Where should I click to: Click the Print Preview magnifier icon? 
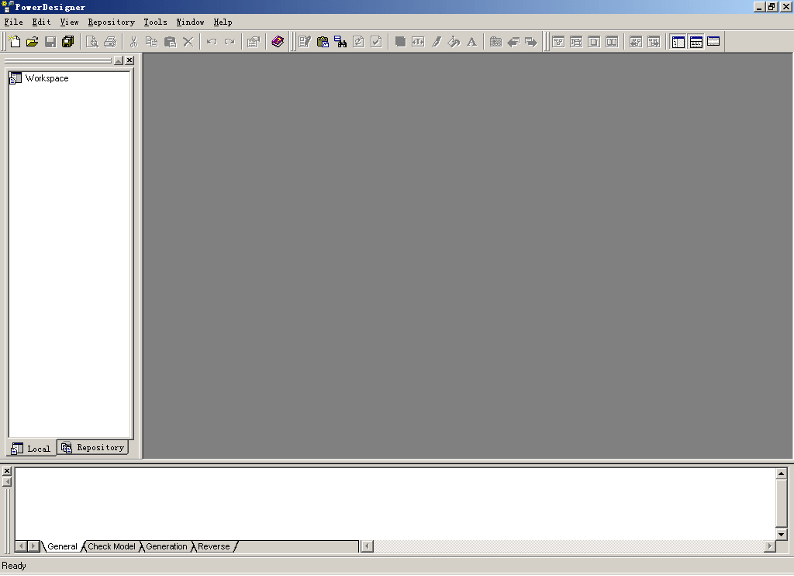pos(92,42)
